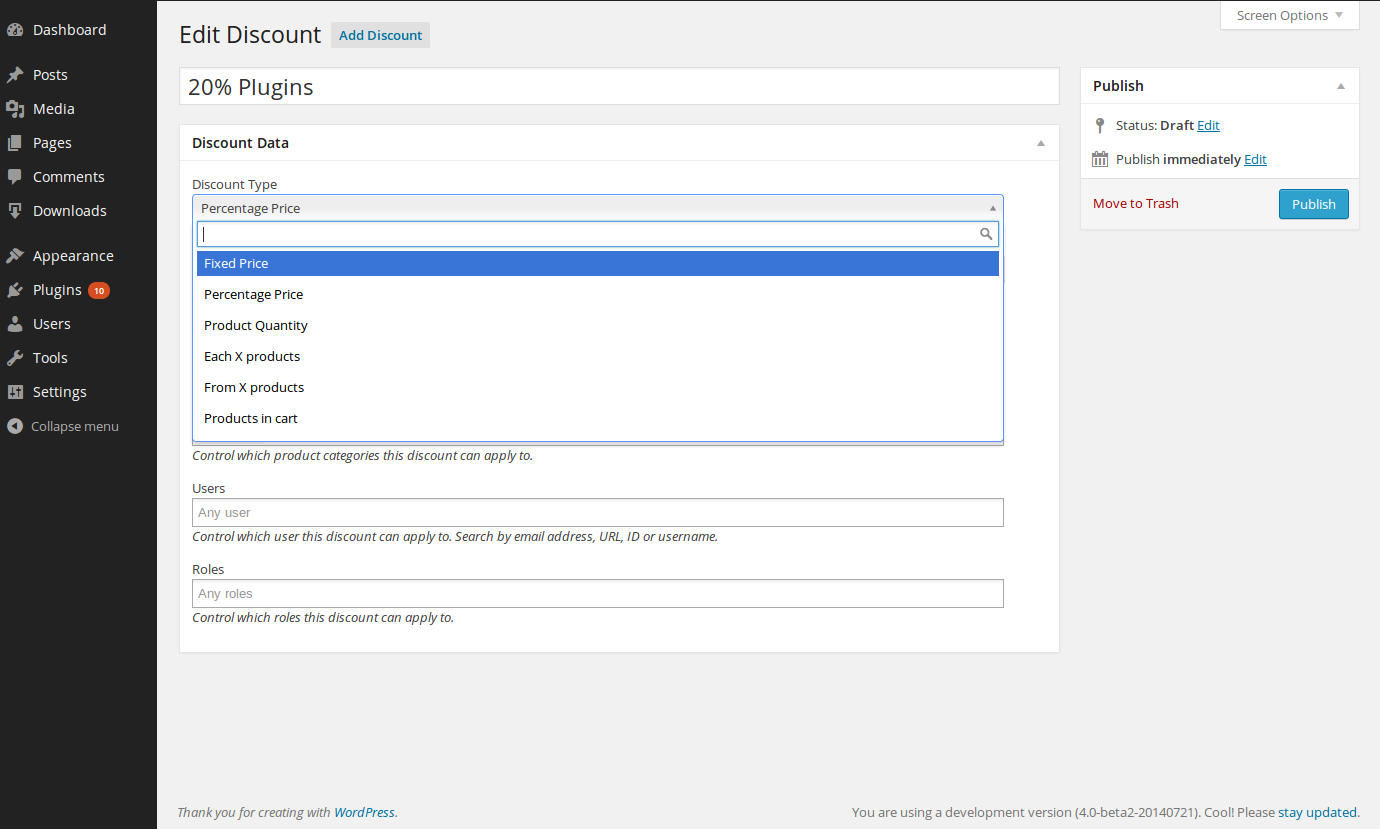The height and width of the screenshot is (829, 1380).
Task: Click the Tools wrench icon
Action: [x=15, y=358]
